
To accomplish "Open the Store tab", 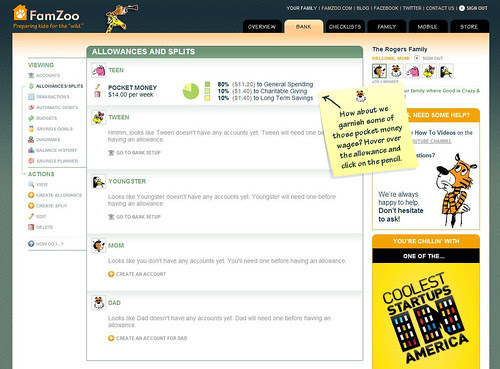I will point(469,27).
